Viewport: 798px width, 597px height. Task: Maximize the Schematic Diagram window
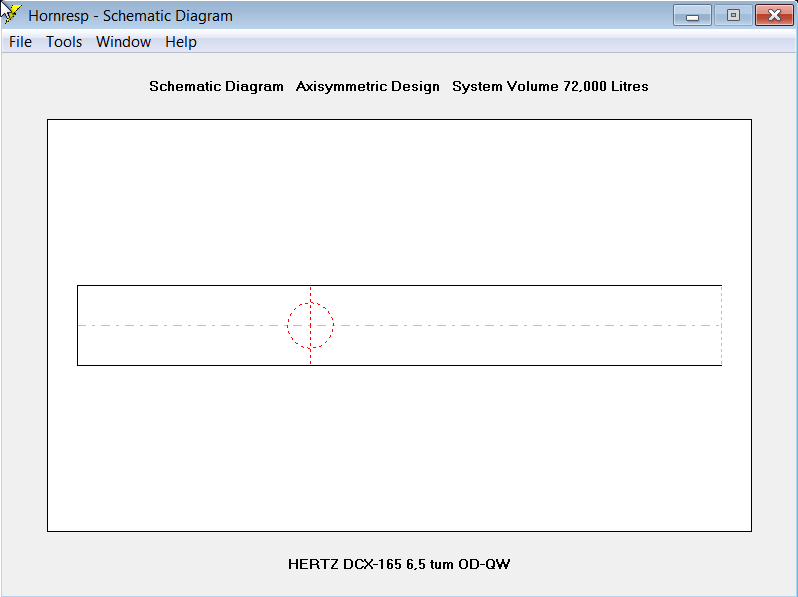(x=733, y=15)
